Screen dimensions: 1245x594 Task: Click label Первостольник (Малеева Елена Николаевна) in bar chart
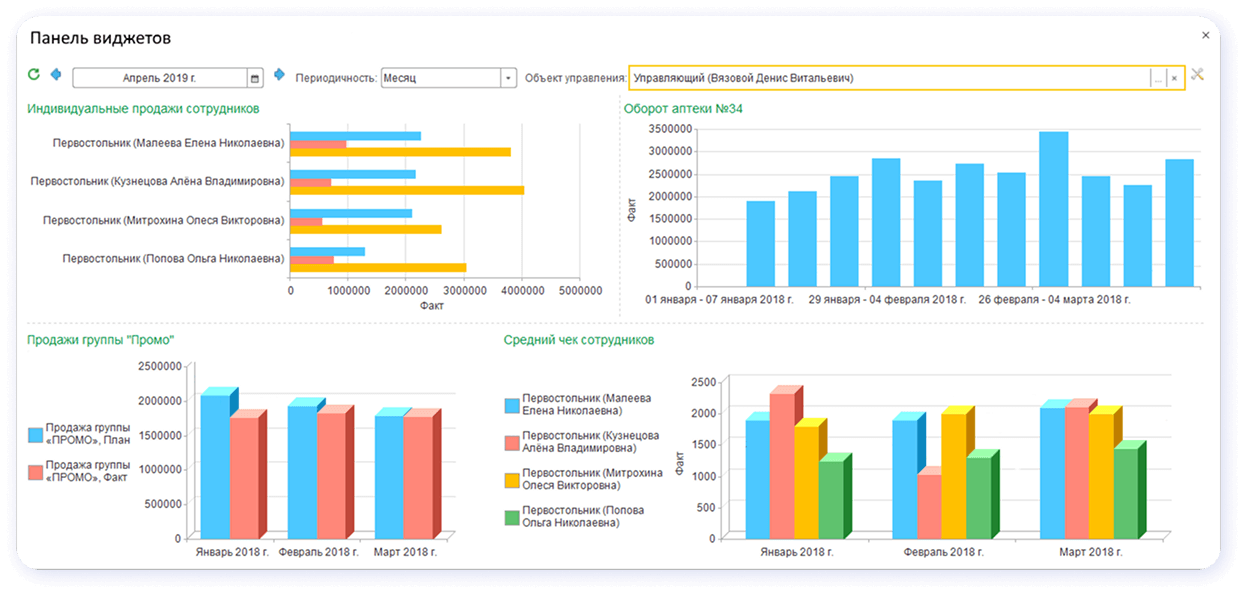click(168, 143)
